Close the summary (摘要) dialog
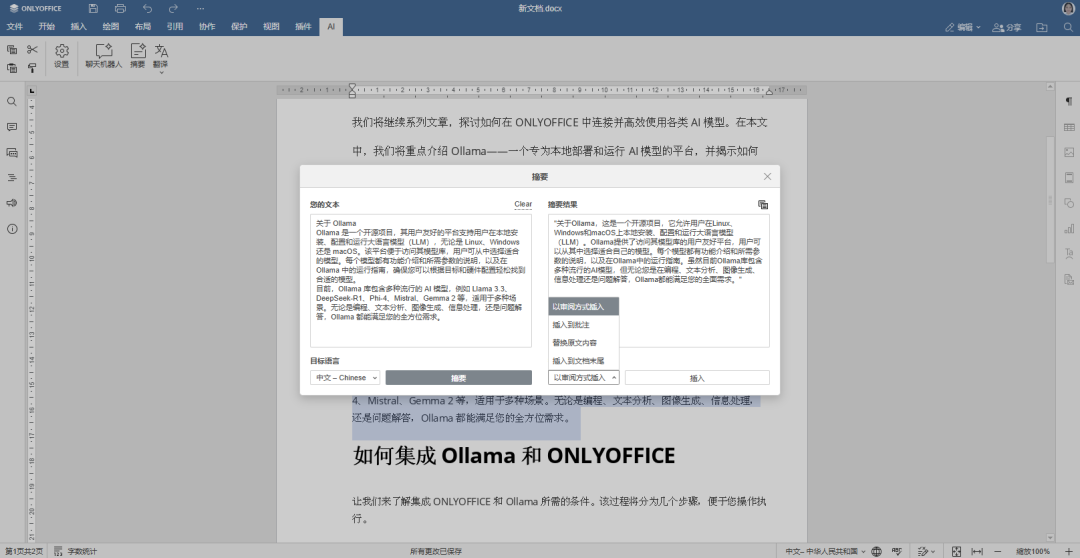The width and height of the screenshot is (1080, 558). (767, 177)
